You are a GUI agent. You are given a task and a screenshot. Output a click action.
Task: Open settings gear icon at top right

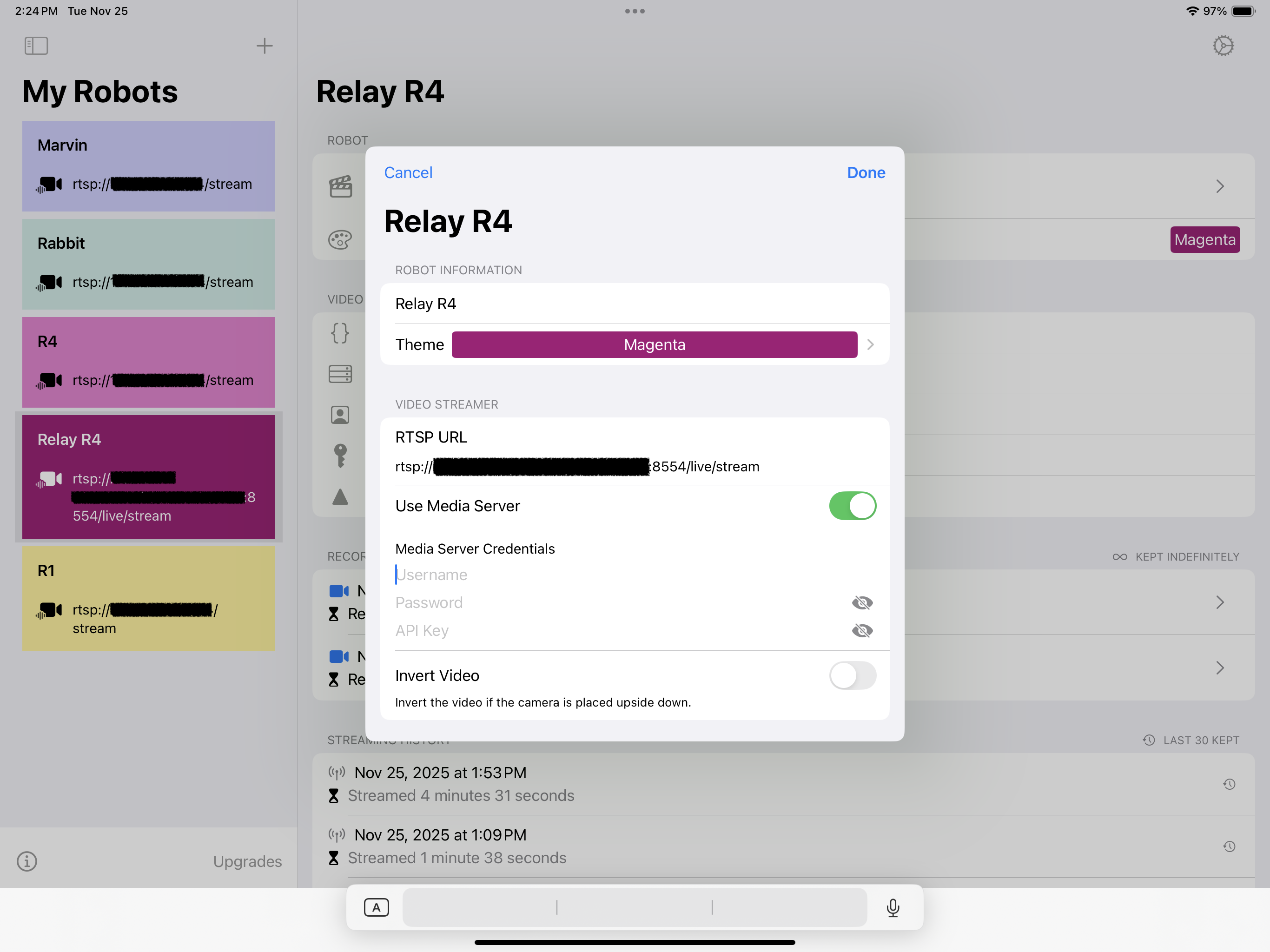[x=1223, y=46]
